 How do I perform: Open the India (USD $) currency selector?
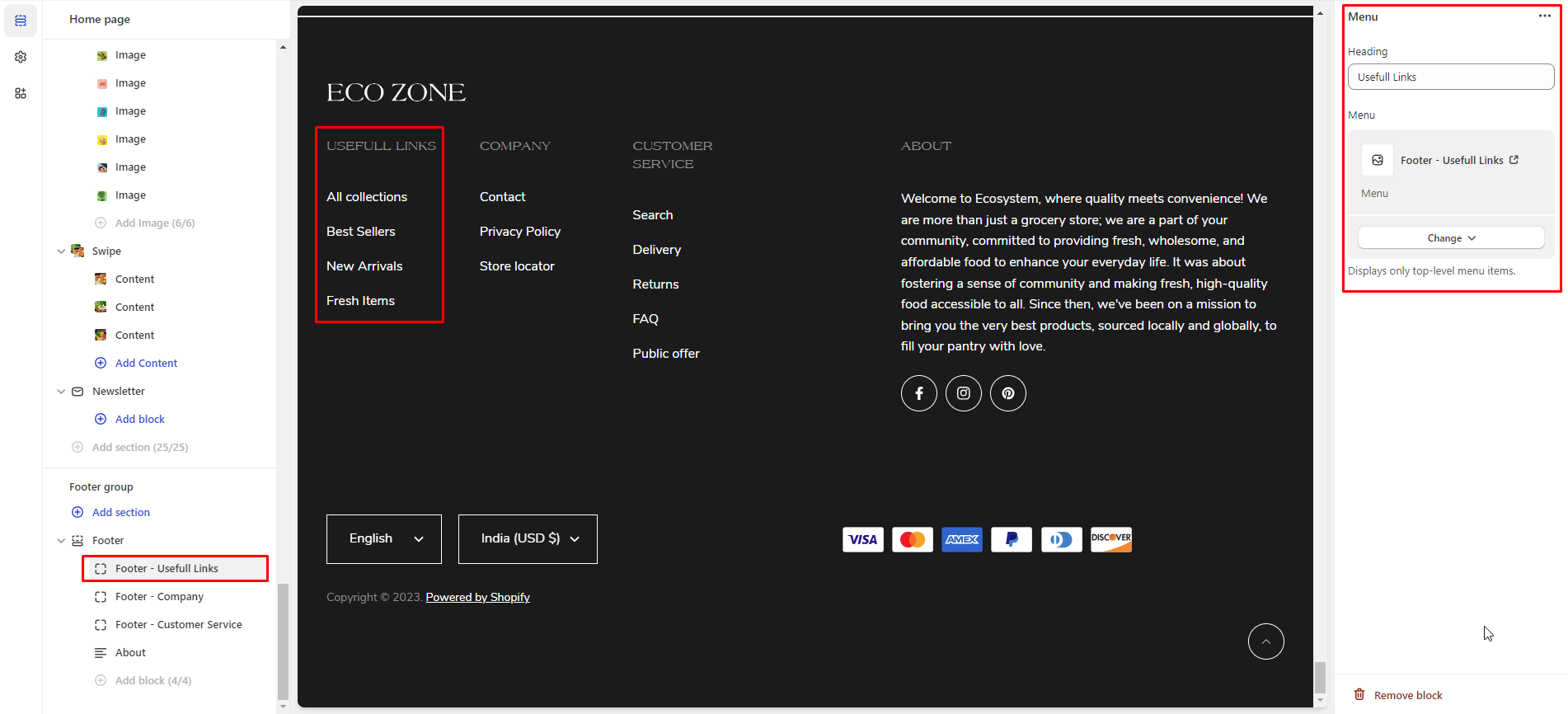click(528, 539)
